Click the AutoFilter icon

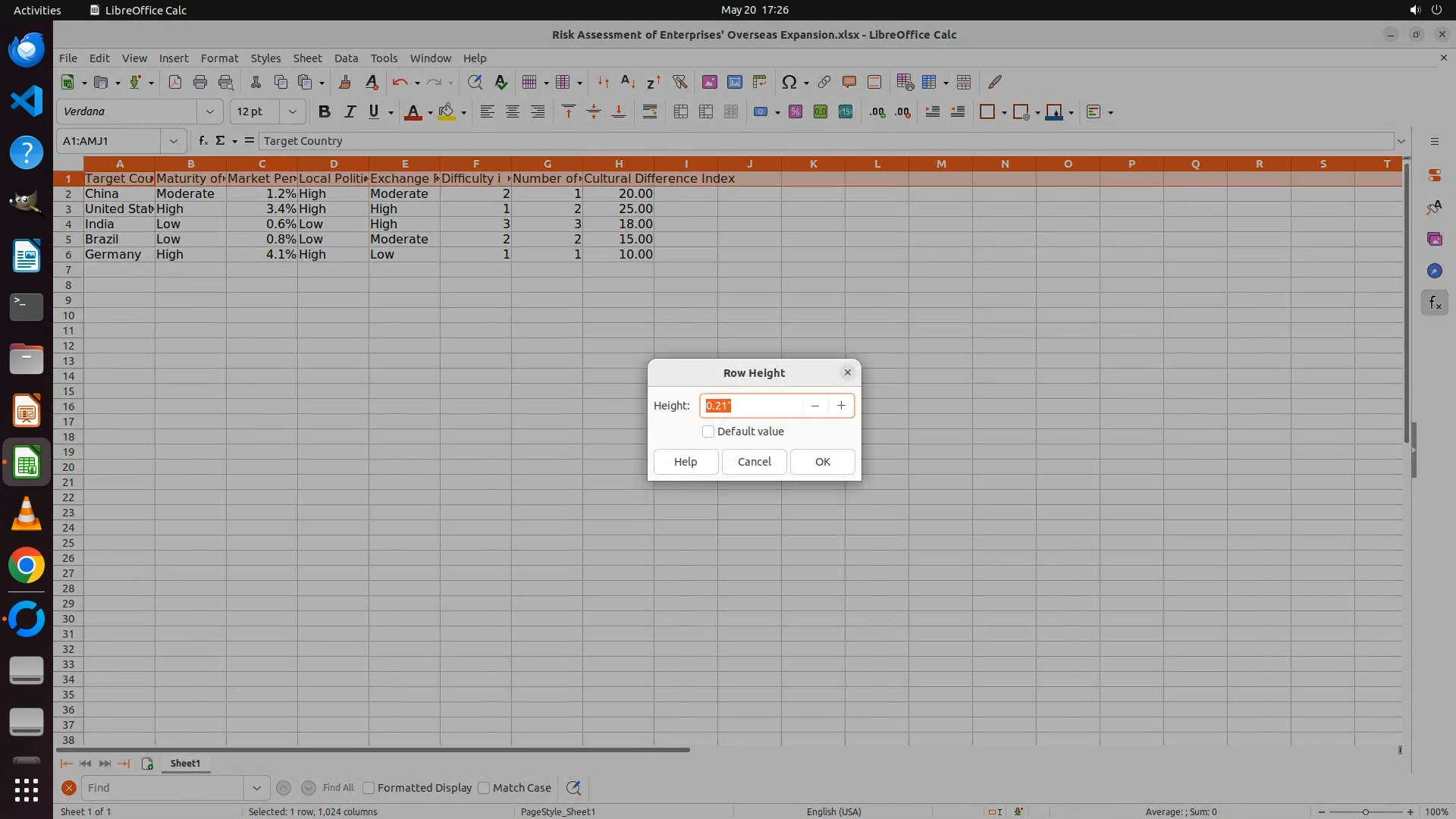[679, 82]
